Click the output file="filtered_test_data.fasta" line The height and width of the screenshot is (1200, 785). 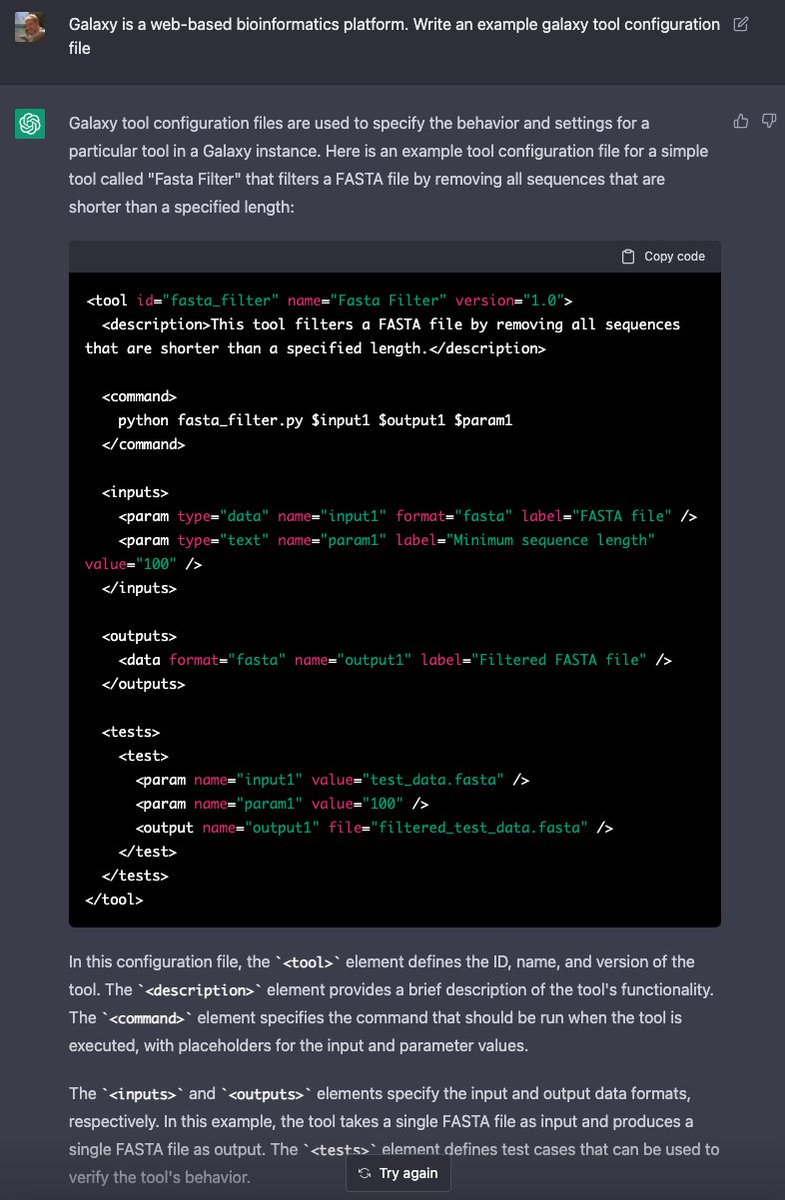374,829
